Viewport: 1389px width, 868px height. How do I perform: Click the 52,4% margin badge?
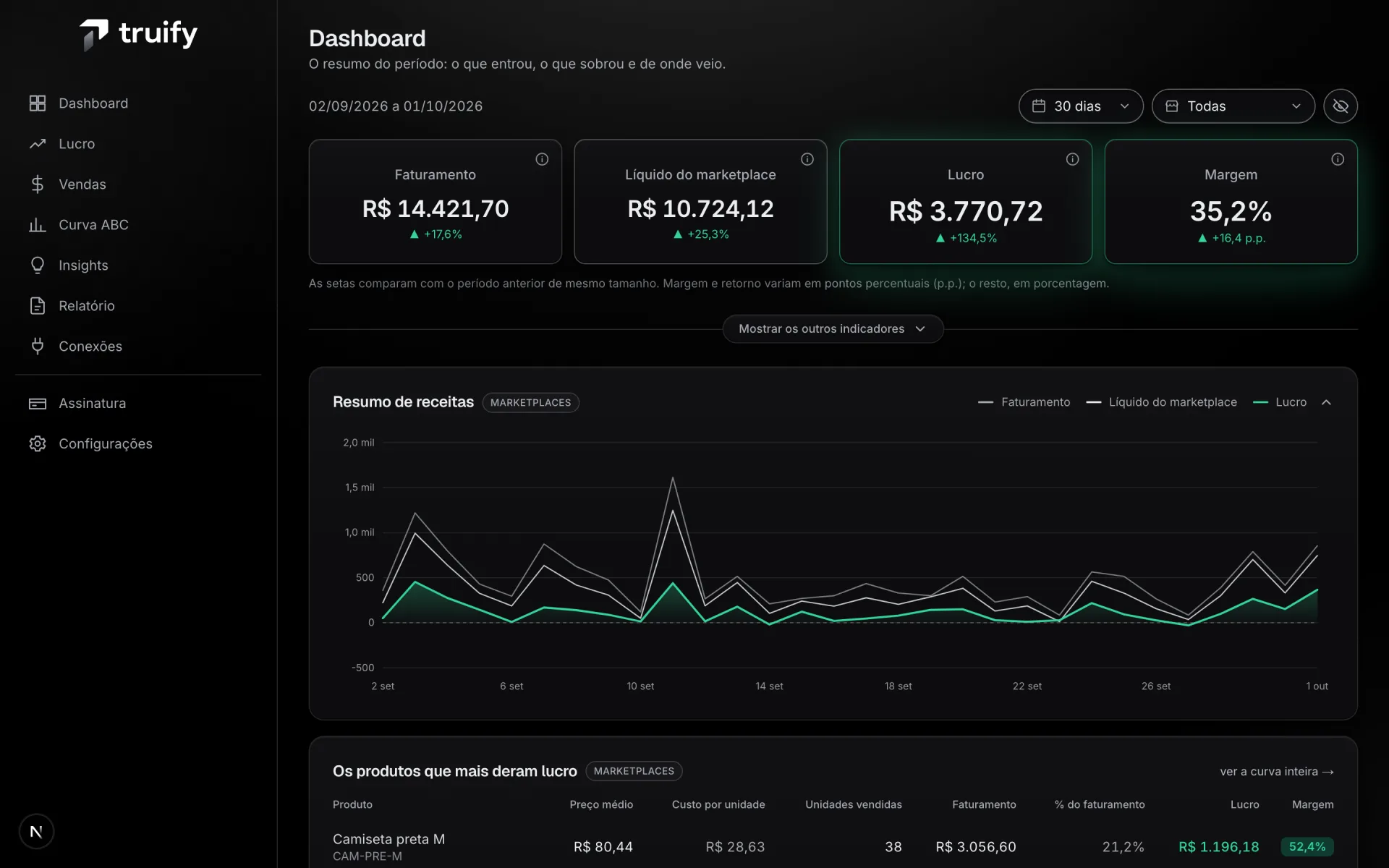click(1307, 847)
